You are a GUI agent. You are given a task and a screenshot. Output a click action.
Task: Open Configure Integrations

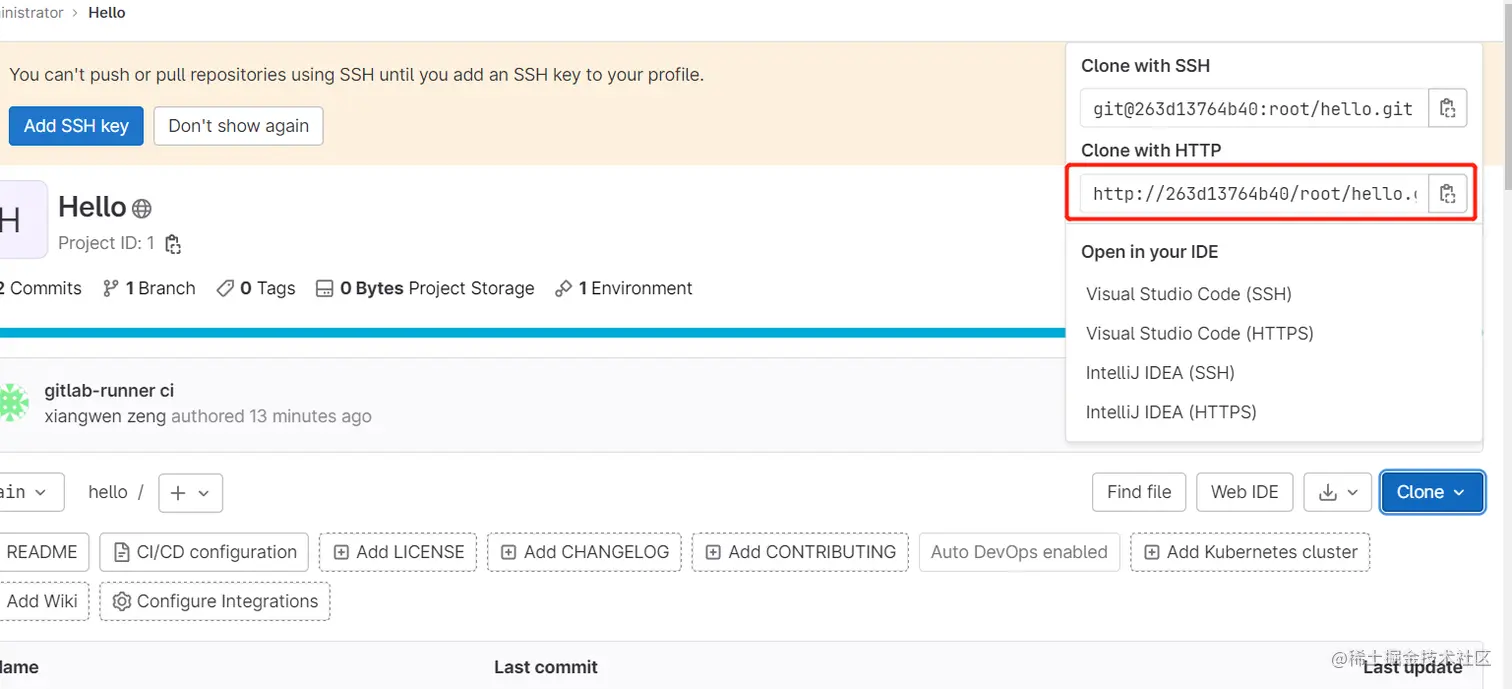click(x=215, y=601)
